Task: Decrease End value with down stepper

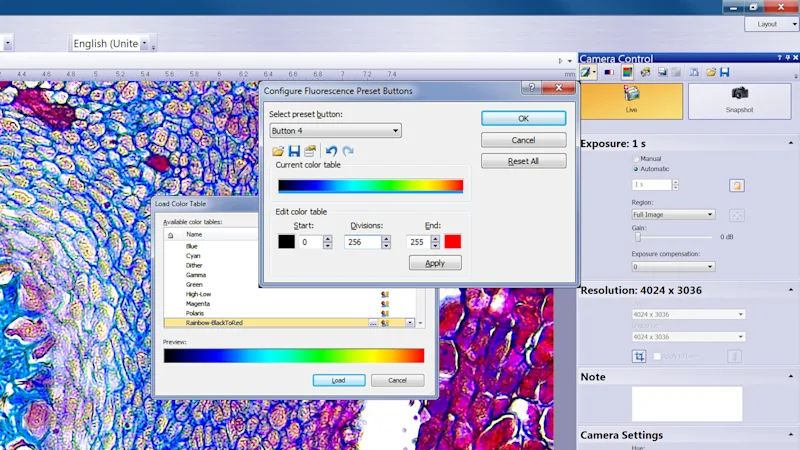Action: pos(435,245)
